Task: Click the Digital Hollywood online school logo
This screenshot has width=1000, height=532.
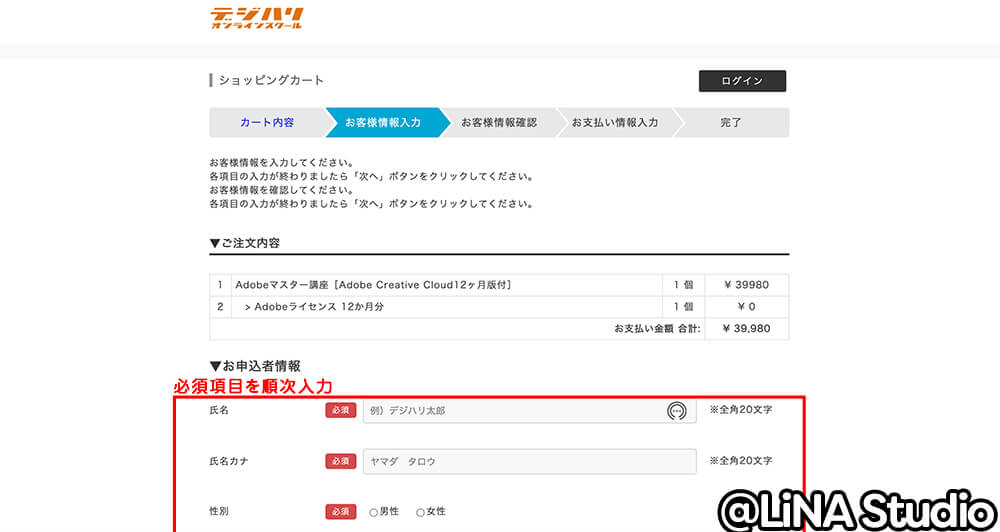Action: coord(256,18)
